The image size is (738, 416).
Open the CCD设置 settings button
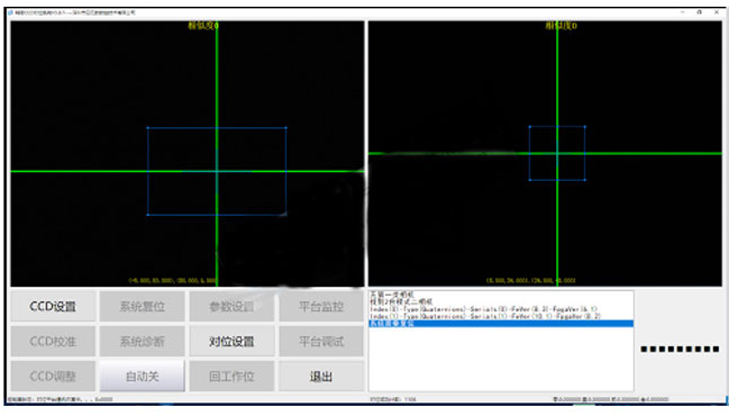click(52, 307)
